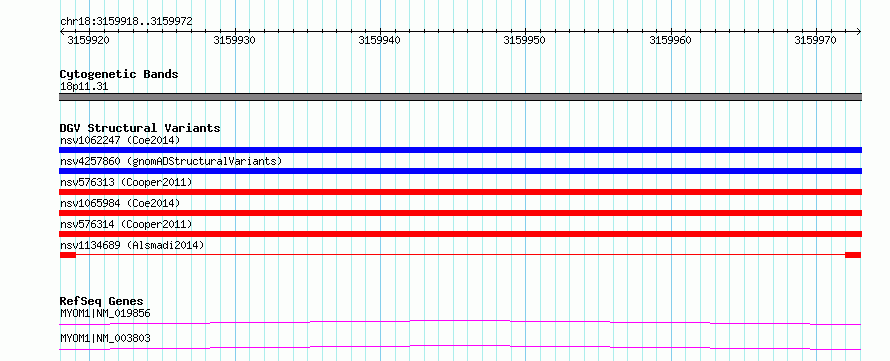Click the MYOM1|NM_019856 gene label

pos(105,313)
